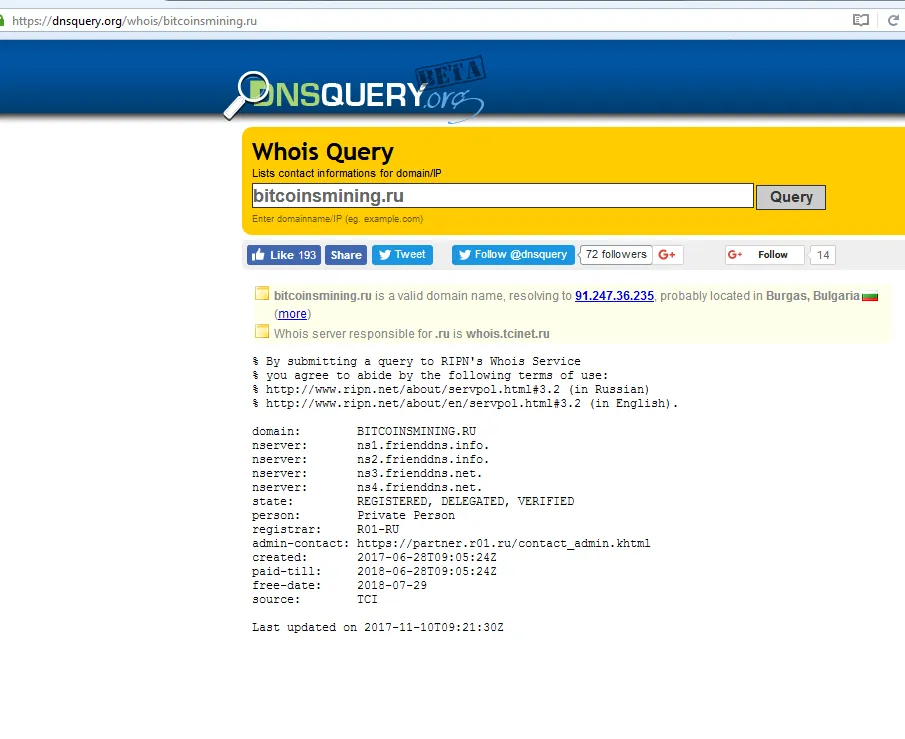Viewport: 905px width, 739px height.
Task: Open the 91.247.36.235 IP link
Action: tap(614, 296)
